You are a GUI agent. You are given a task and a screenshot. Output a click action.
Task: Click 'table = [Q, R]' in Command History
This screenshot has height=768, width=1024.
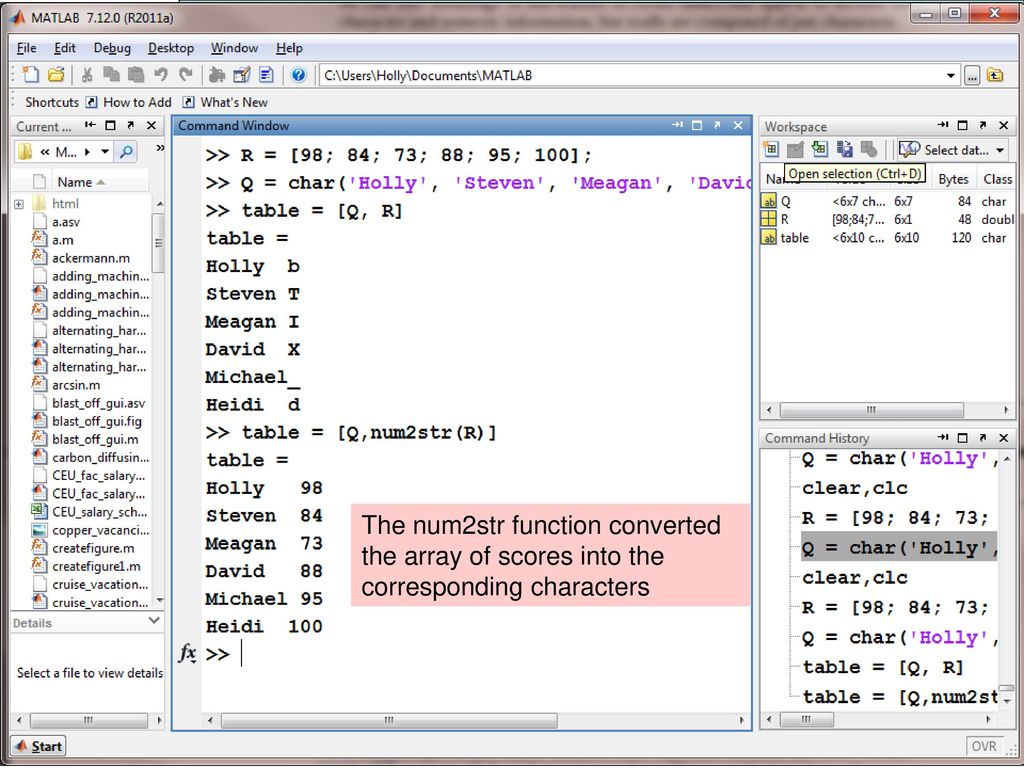tap(882, 667)
